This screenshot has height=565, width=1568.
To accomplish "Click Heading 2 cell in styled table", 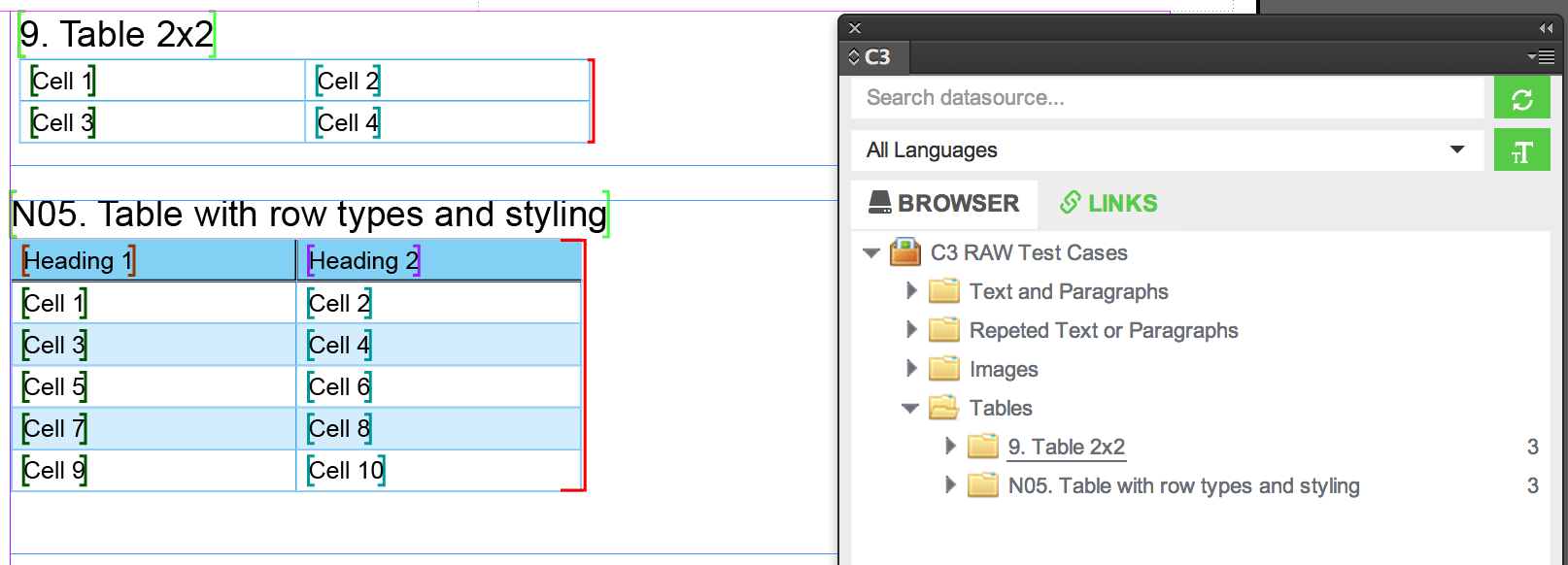I will point(439,260).
